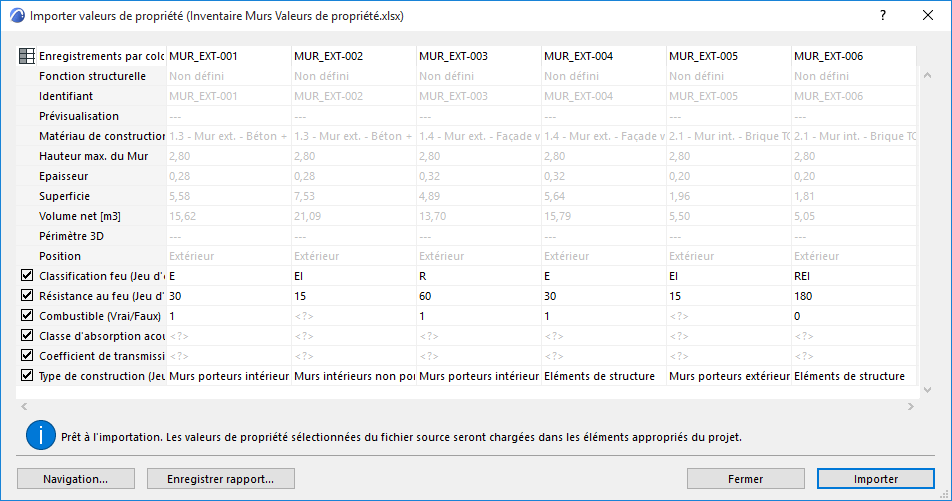The width and height of the screenshot is (952, 501).
Task: Select the Position row label
Action: pos(60,256)
